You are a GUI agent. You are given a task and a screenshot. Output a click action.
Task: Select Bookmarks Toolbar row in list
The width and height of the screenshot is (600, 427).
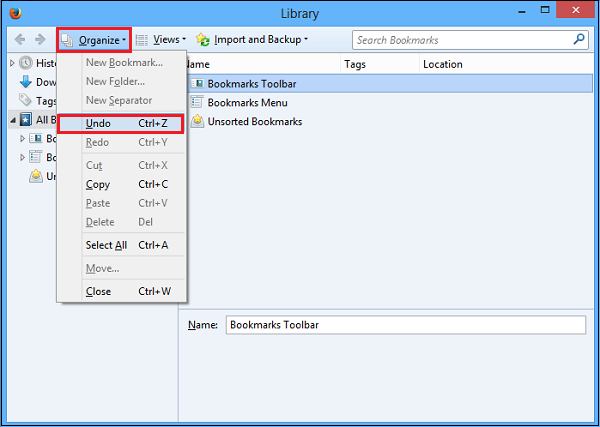[390, 84]
